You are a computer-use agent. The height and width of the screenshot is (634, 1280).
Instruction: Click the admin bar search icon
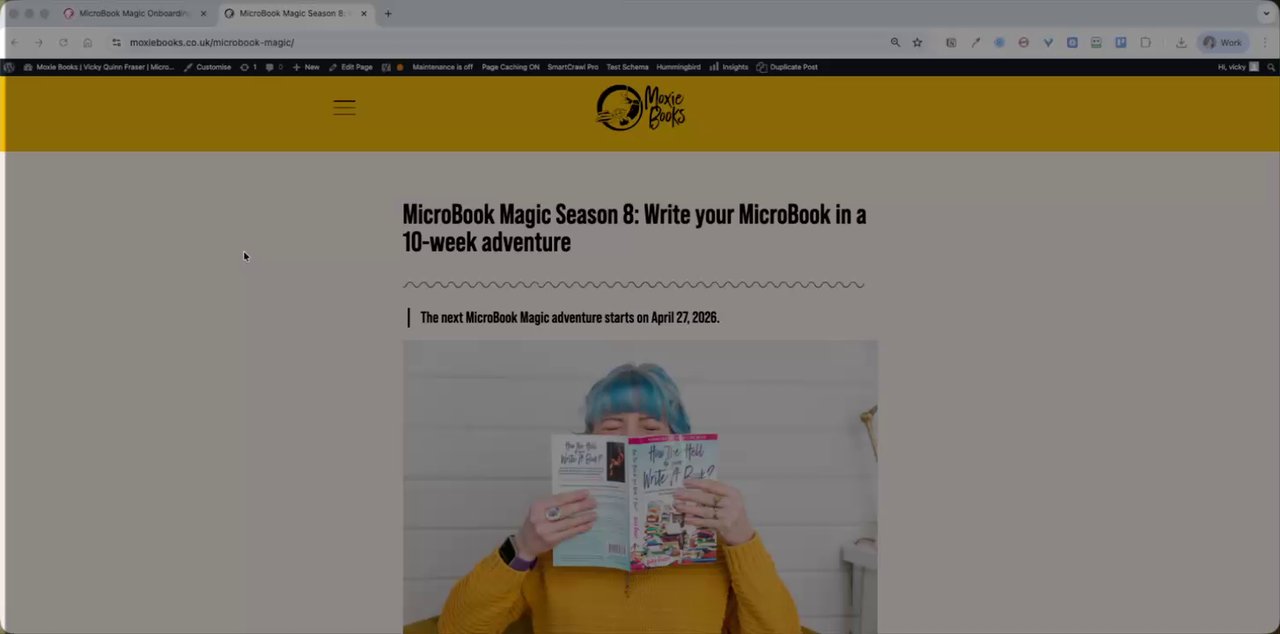coord(1271,67)
